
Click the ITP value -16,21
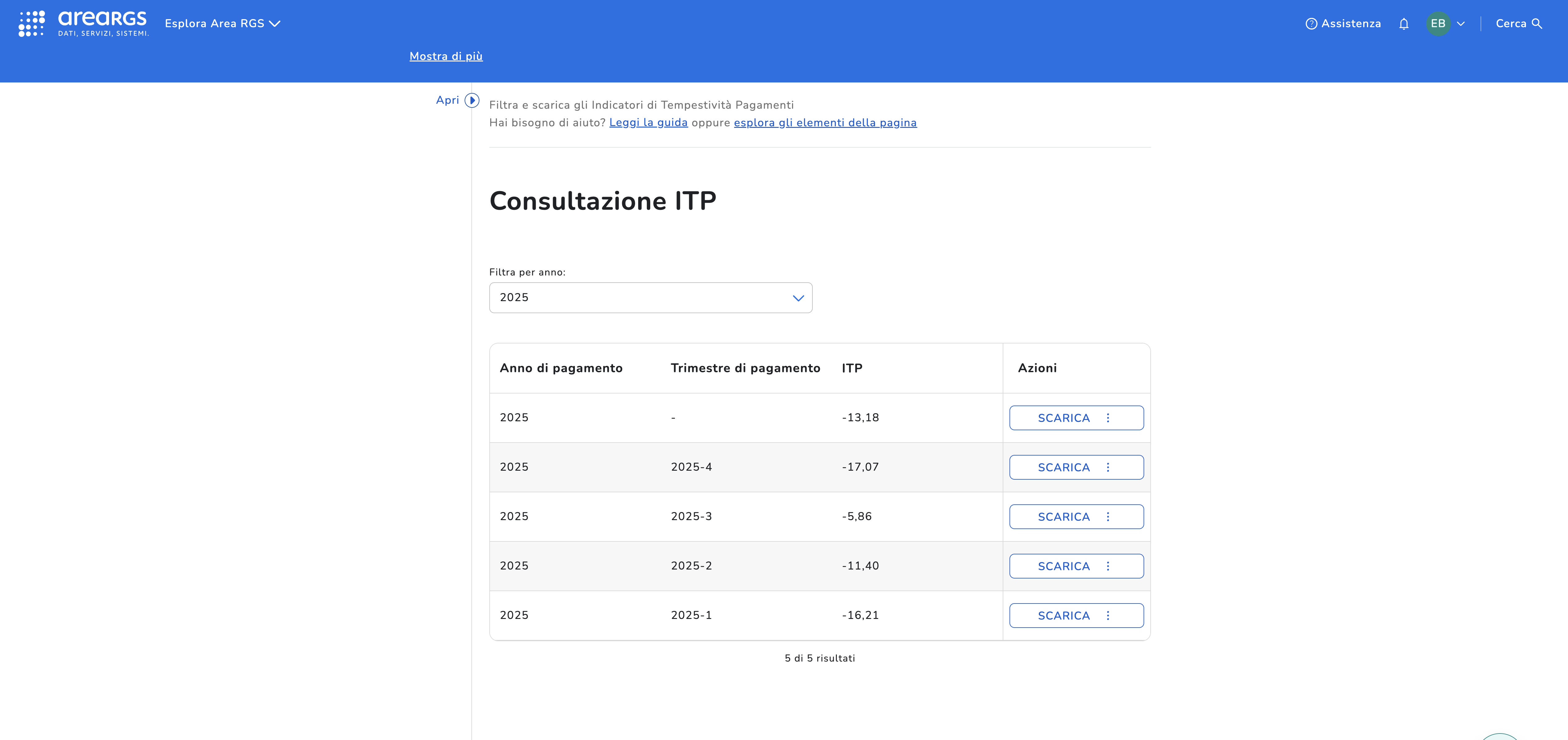[861, 615]
